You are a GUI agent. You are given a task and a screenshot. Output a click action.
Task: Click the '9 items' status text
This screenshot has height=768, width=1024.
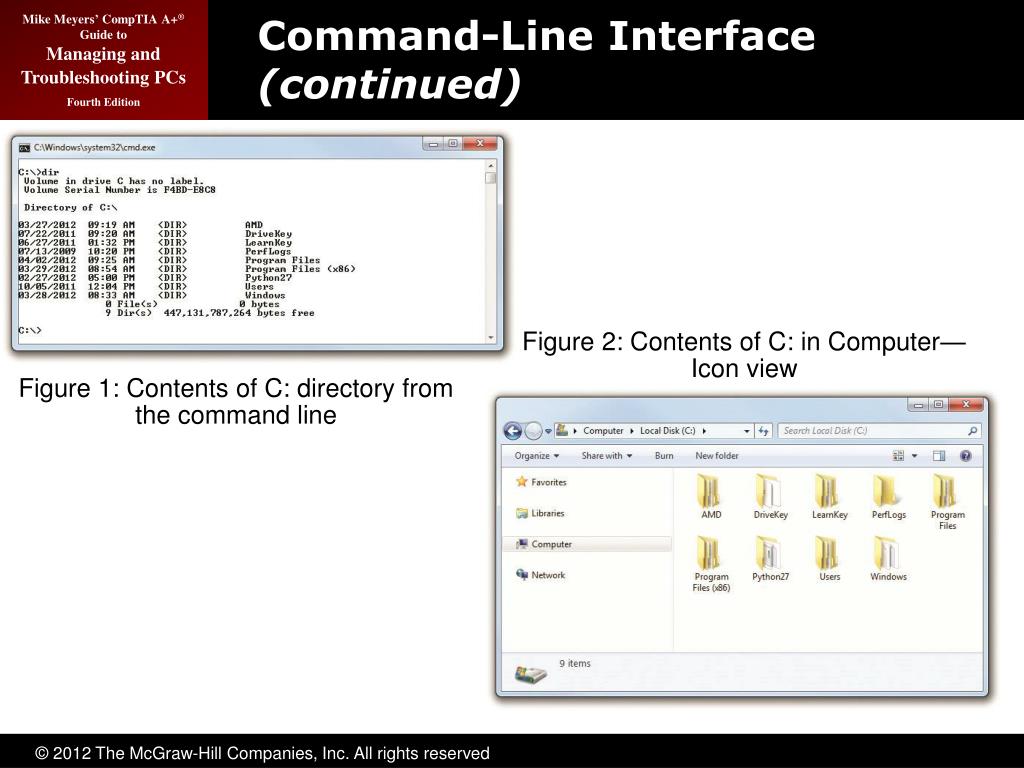click(575, 664)
